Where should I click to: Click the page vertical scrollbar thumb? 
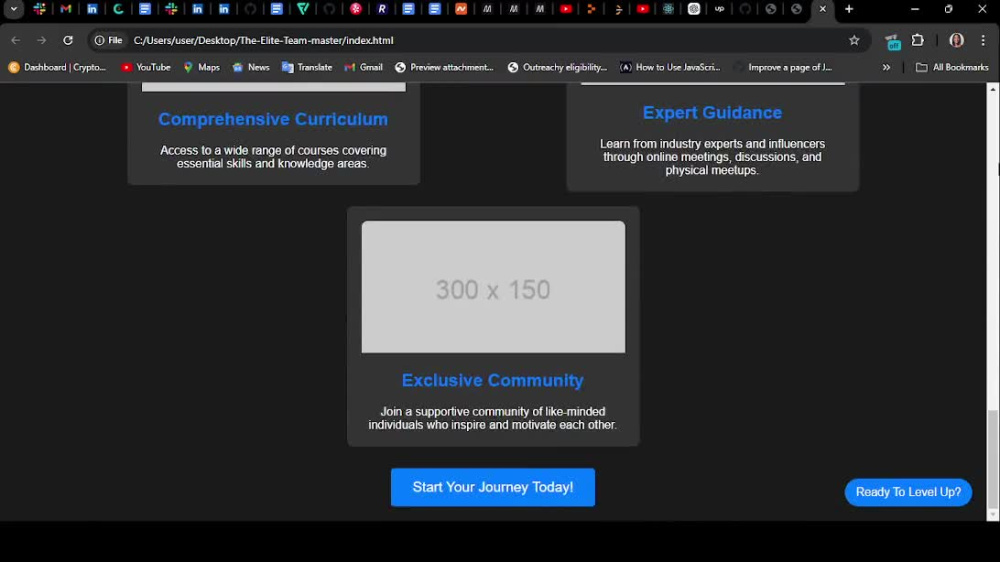point(993,459)
